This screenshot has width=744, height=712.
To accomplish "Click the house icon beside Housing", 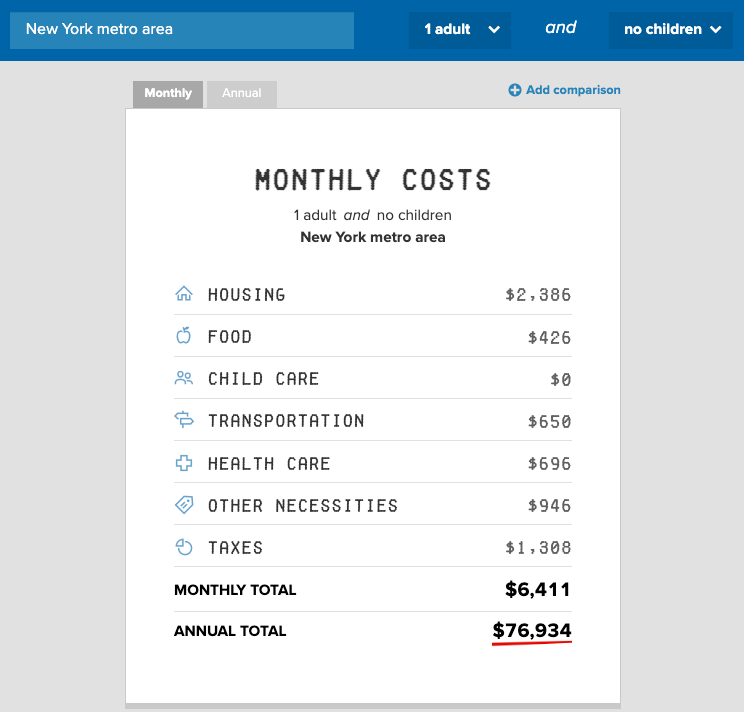I will click(x=183, y=294).
